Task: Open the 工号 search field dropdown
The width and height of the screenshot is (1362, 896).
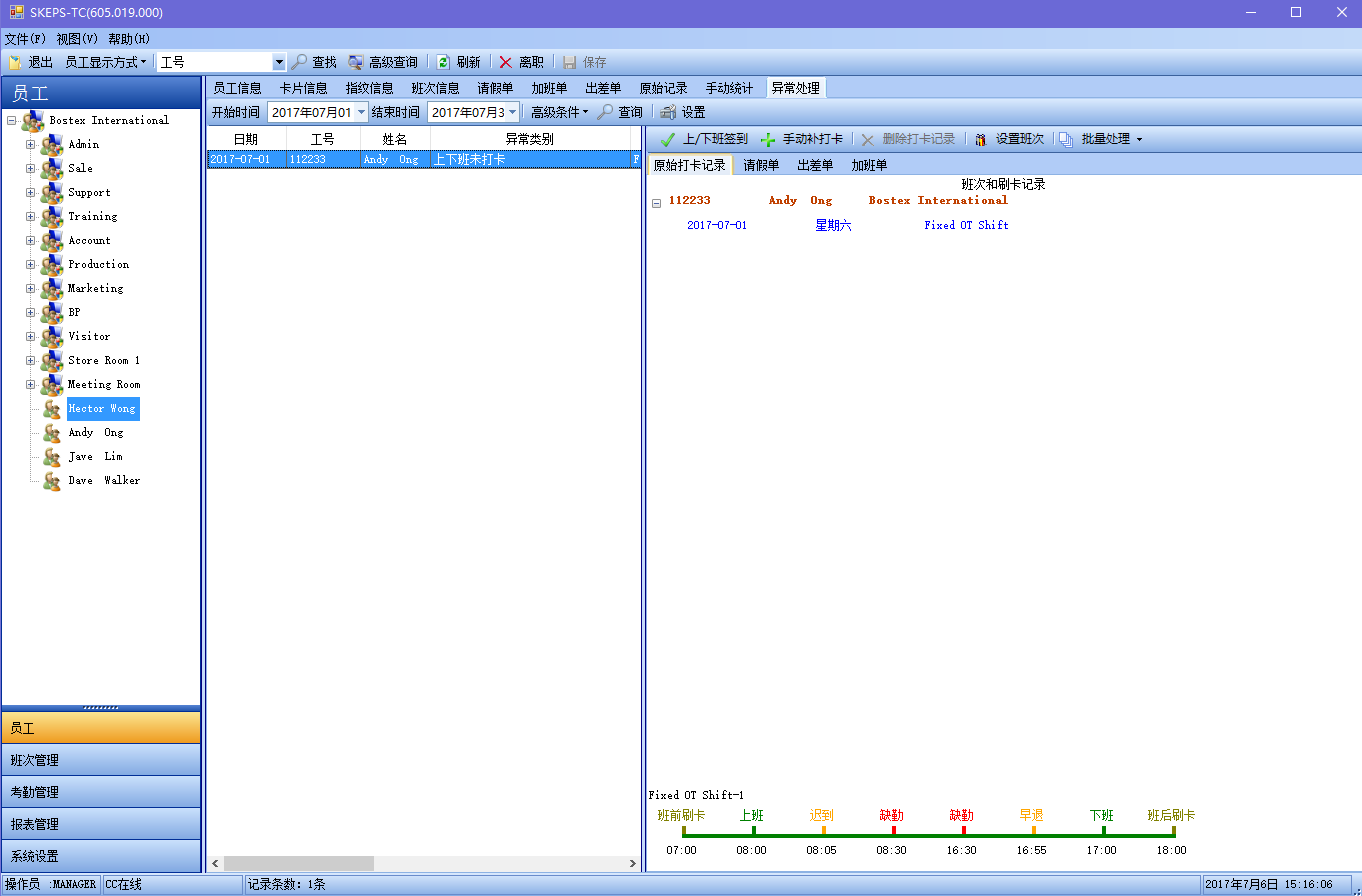Action: pos(279,62)
